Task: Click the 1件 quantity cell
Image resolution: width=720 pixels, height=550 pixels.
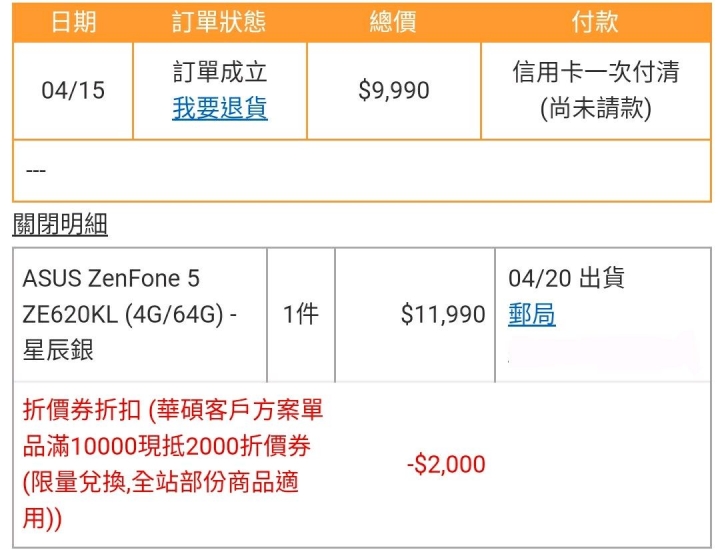Action: (301, 314)
